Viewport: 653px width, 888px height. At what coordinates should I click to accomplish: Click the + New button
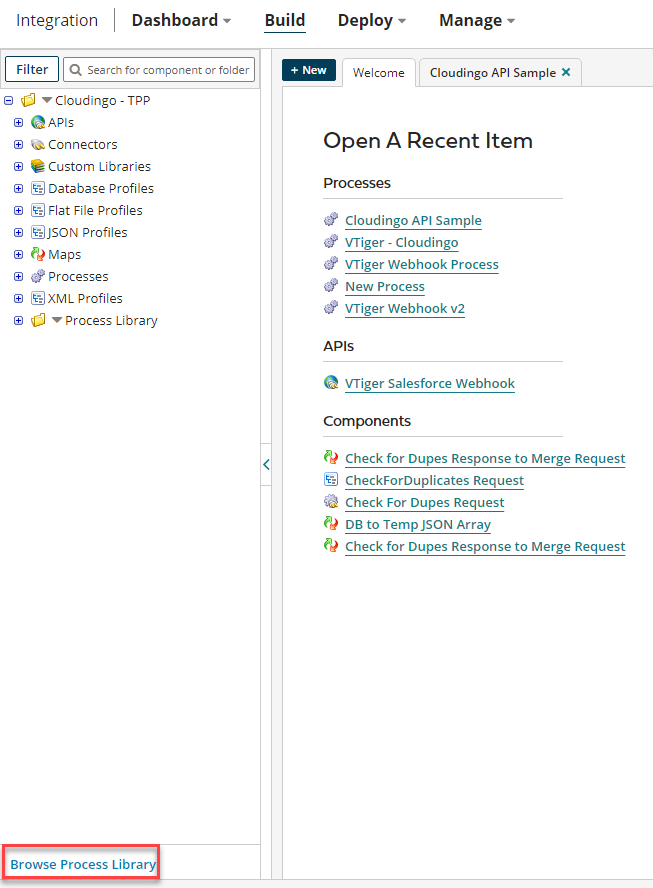308,70
